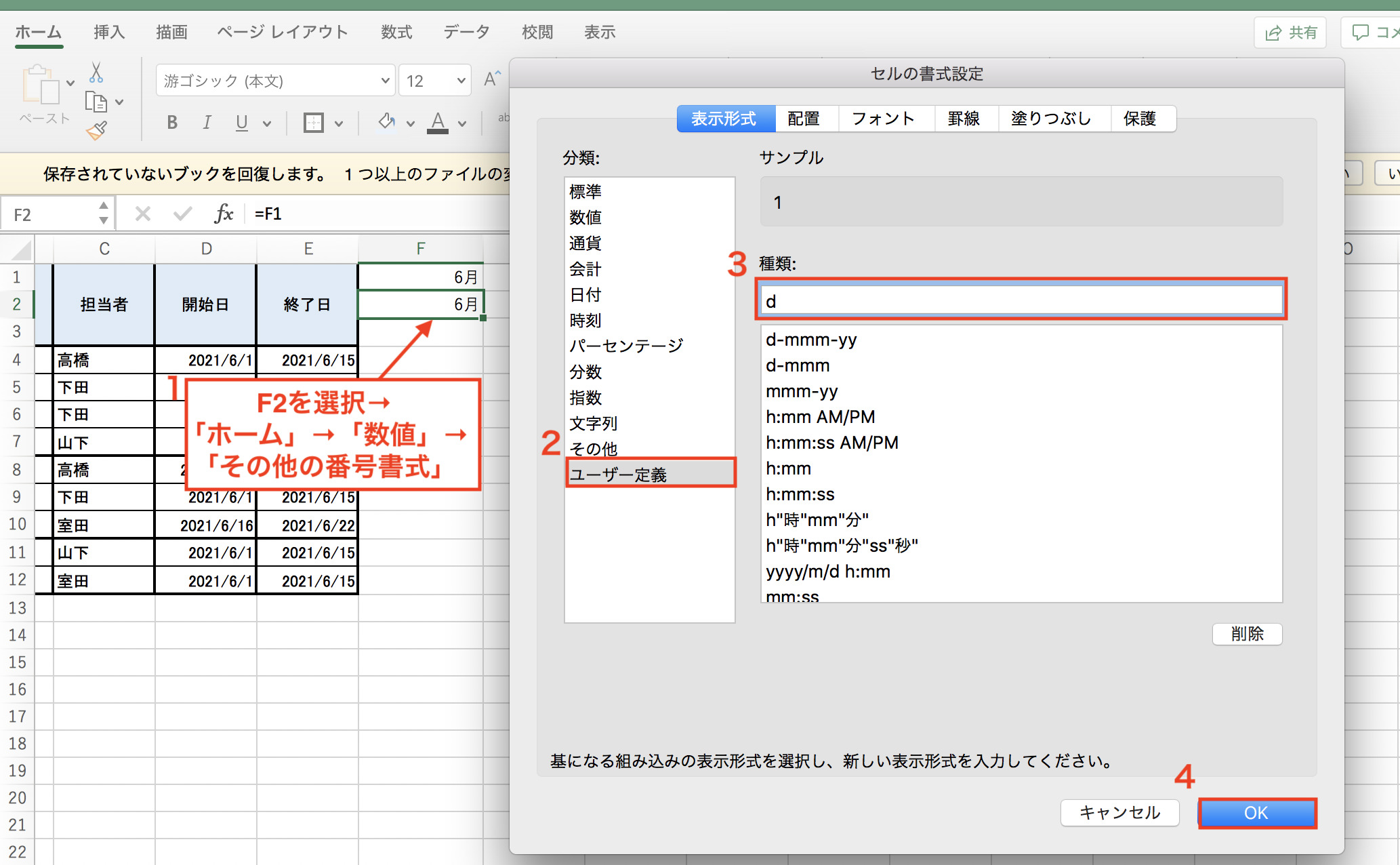Select 数値 in the category list
Screen dimensions: 1400x865
tap(649, 218)
